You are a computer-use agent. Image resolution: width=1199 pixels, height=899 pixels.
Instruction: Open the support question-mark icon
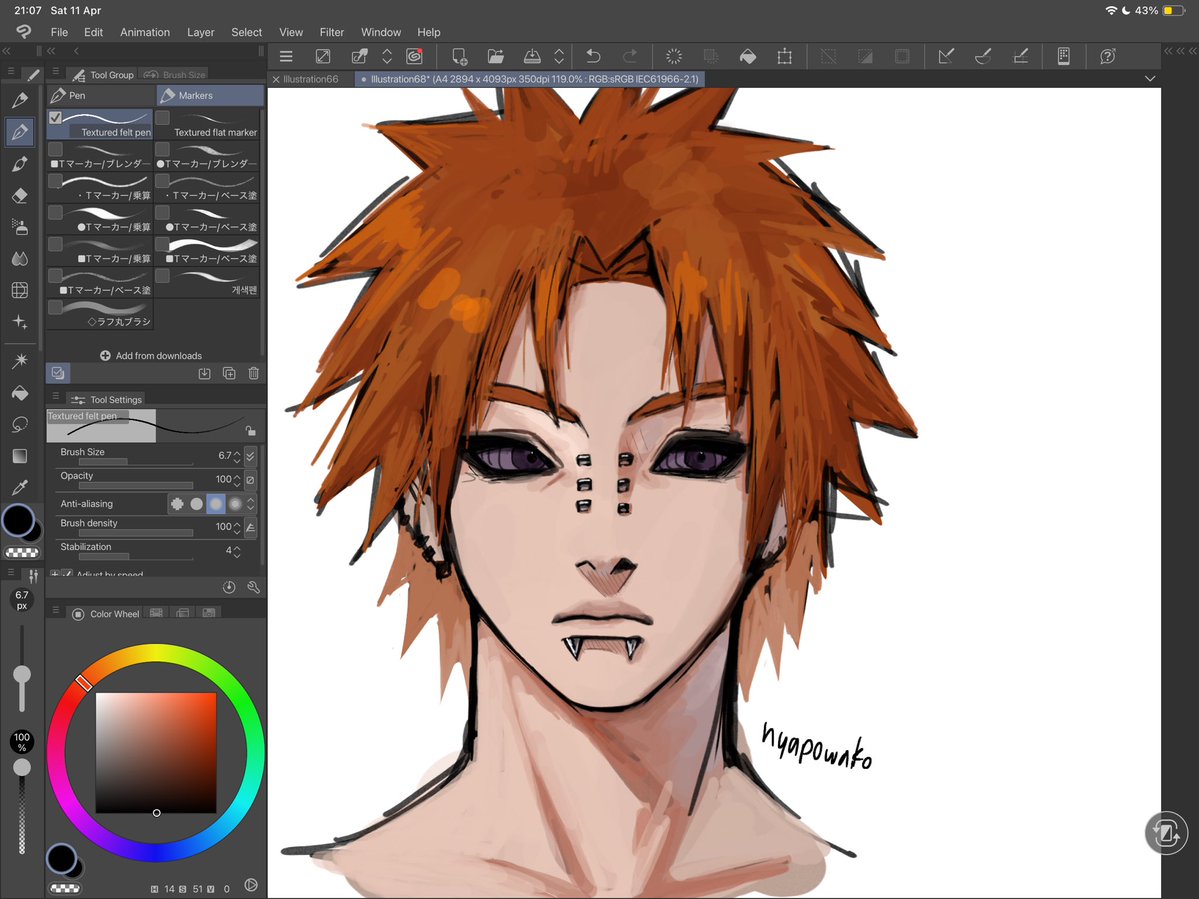pos(1107,56)
